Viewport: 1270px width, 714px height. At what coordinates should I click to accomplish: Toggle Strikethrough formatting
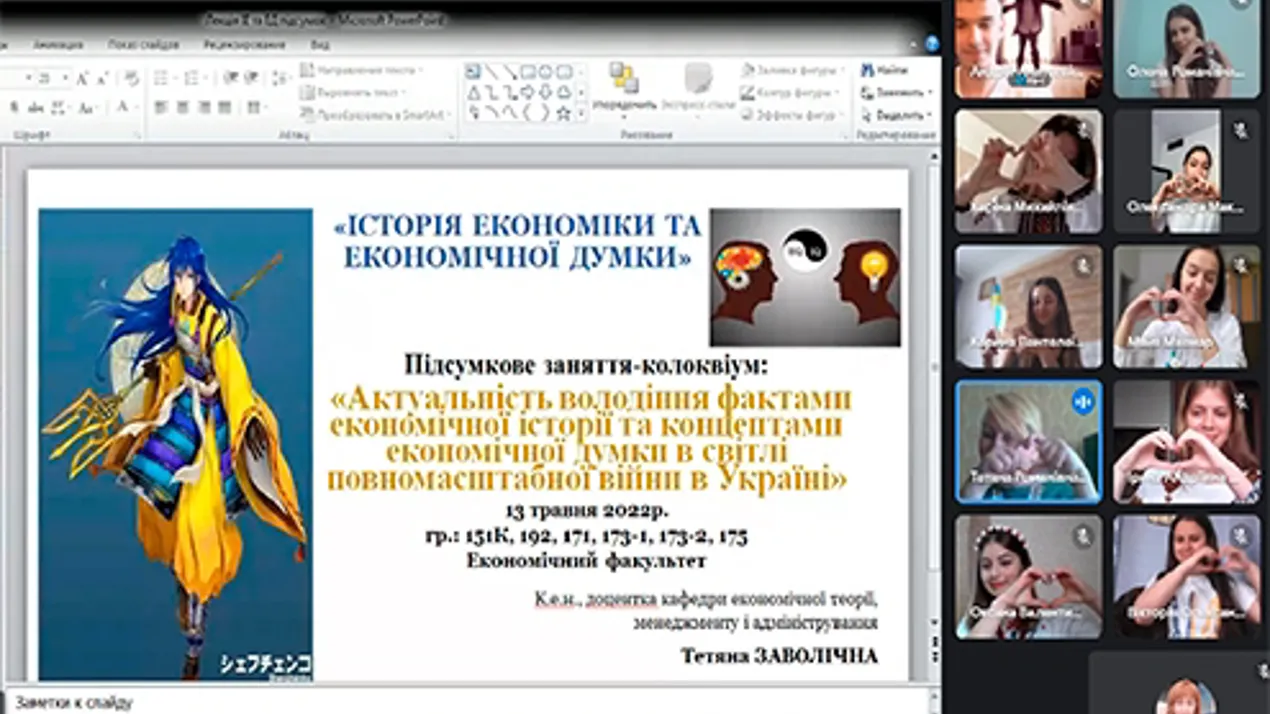[x=37, y=107]
